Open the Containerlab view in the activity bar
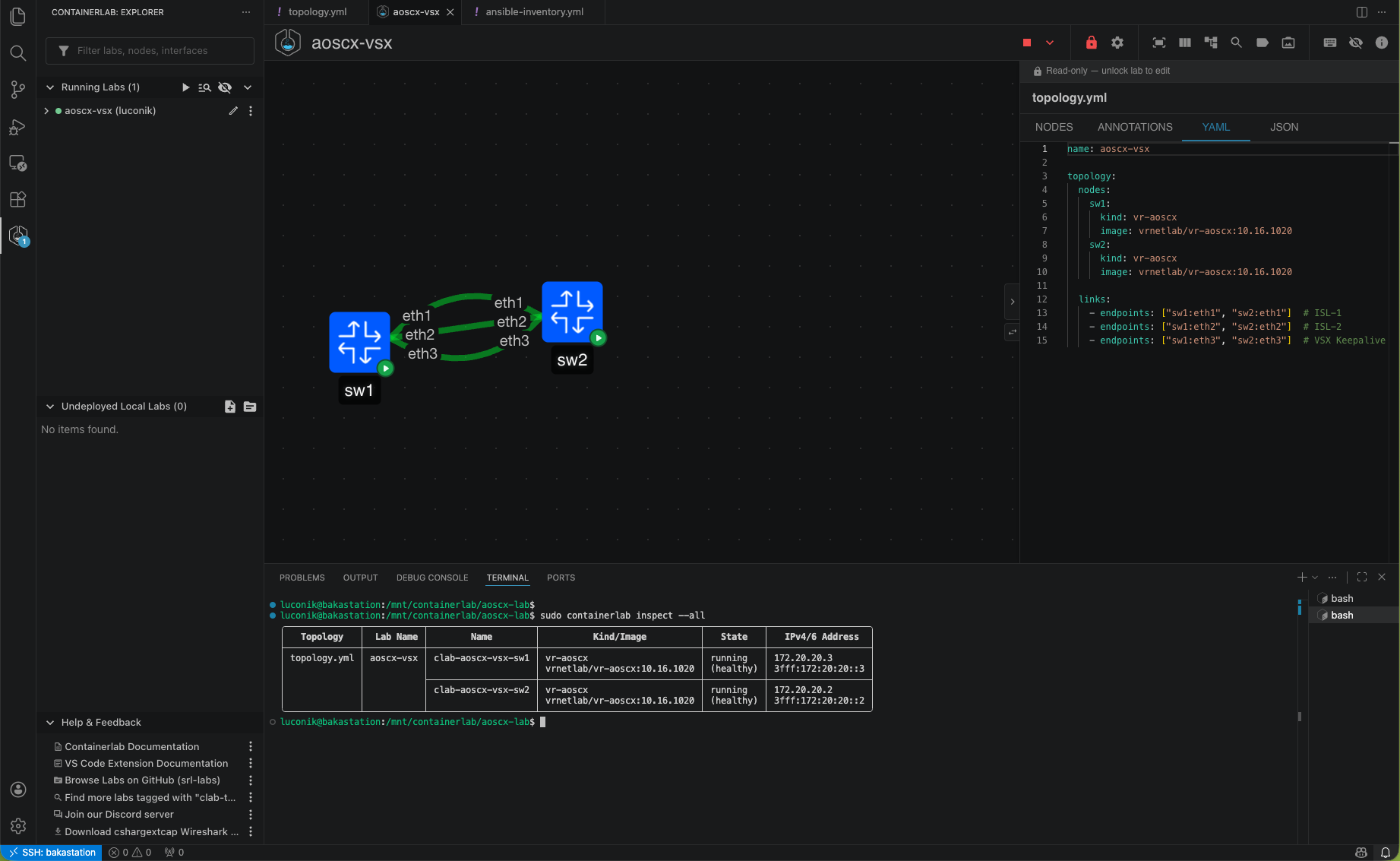This screenshot has width=1400, height=861. [x=17, y=236]
